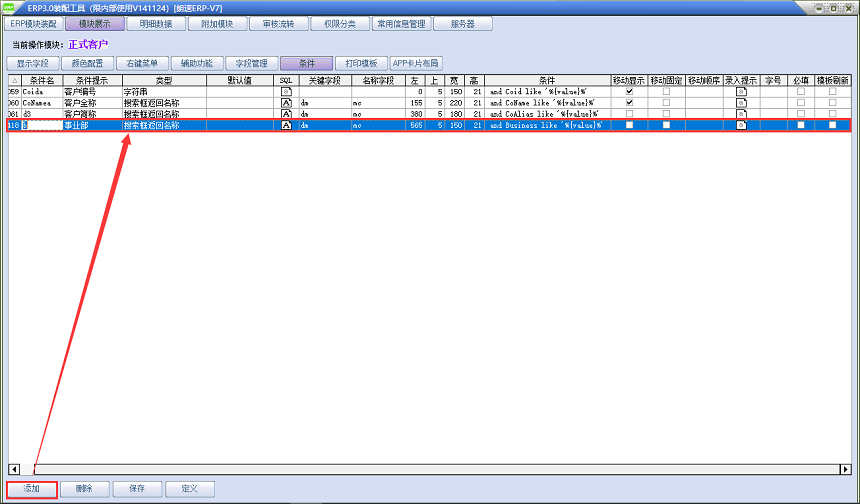Open 录入提示 icon in the 客户简称 row

(741, 114)
